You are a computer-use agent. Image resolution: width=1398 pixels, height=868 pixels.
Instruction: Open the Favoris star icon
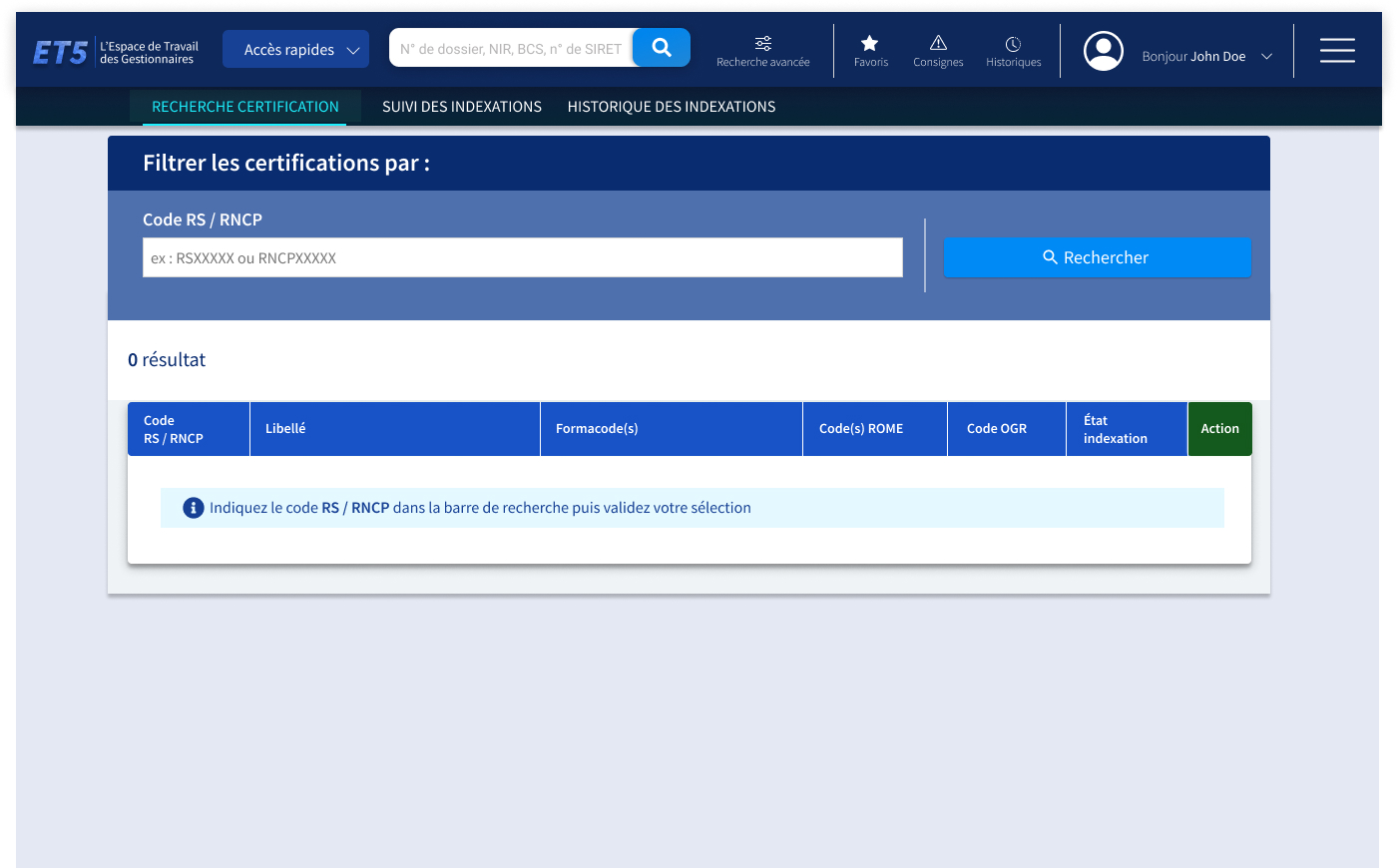tap(870, 44)
